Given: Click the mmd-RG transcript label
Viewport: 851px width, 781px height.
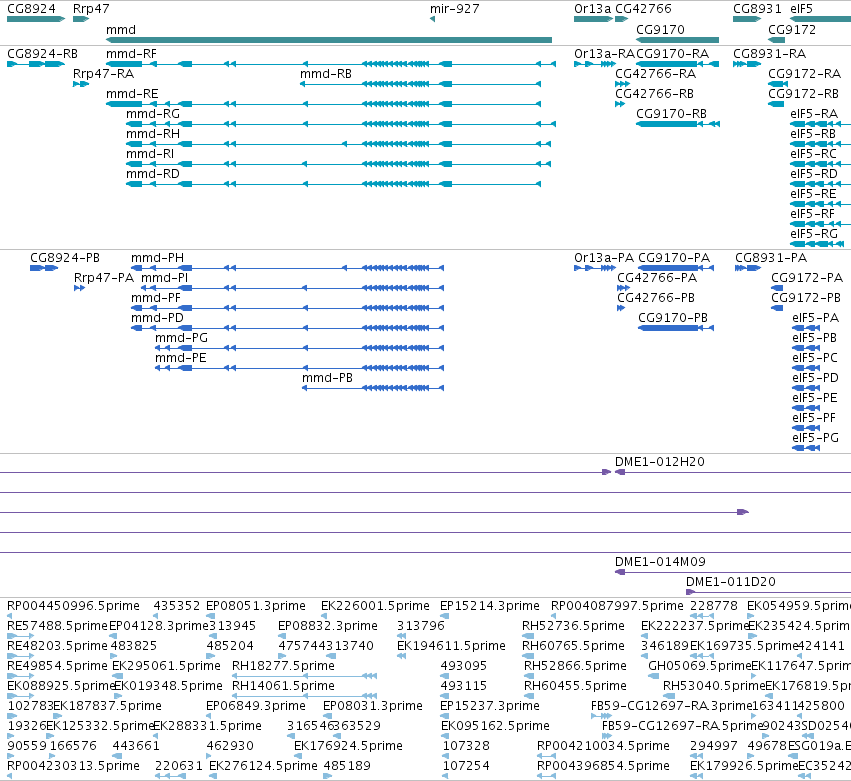Looking at the screenshot, I should [153, 113].
